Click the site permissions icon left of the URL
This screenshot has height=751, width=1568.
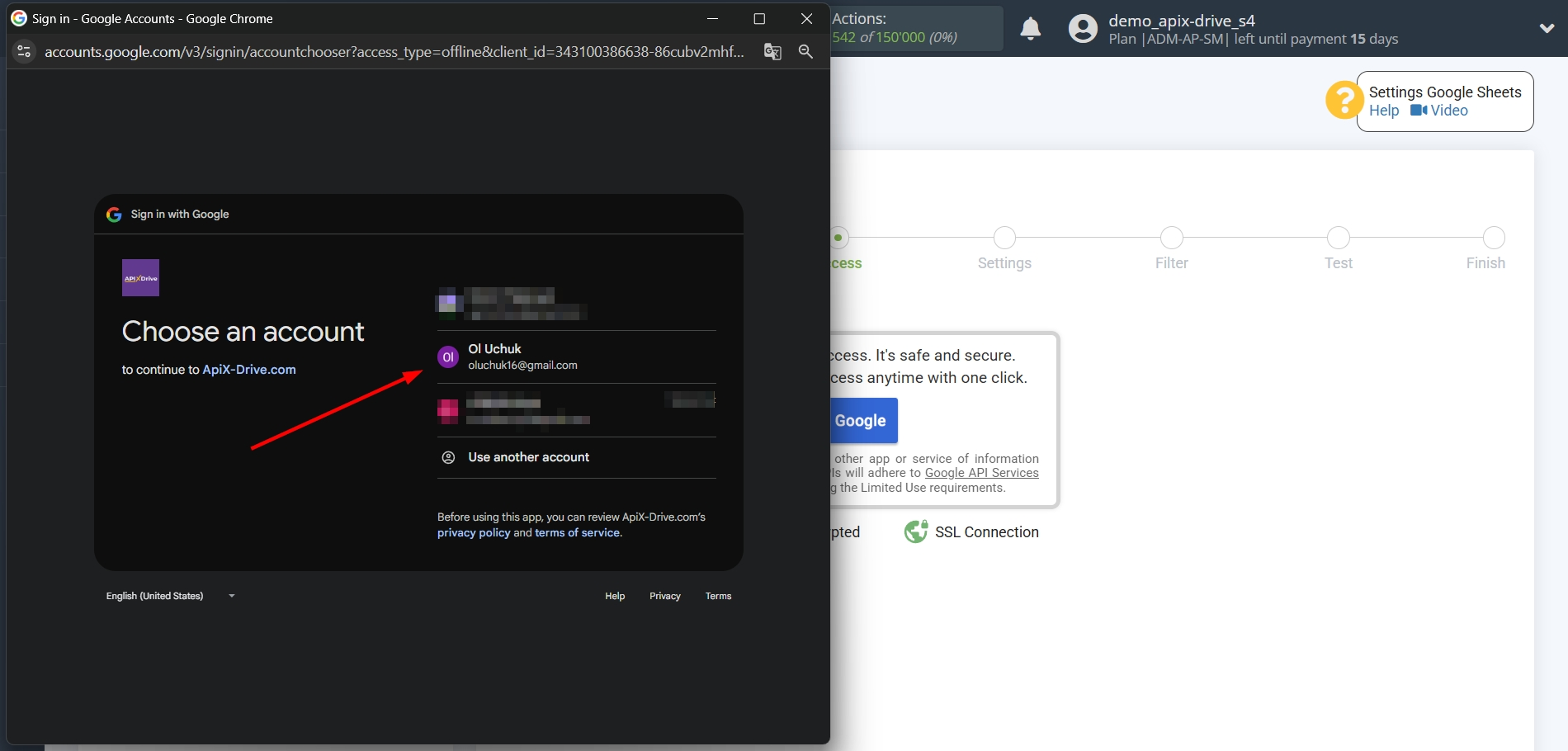pos(23,51)
